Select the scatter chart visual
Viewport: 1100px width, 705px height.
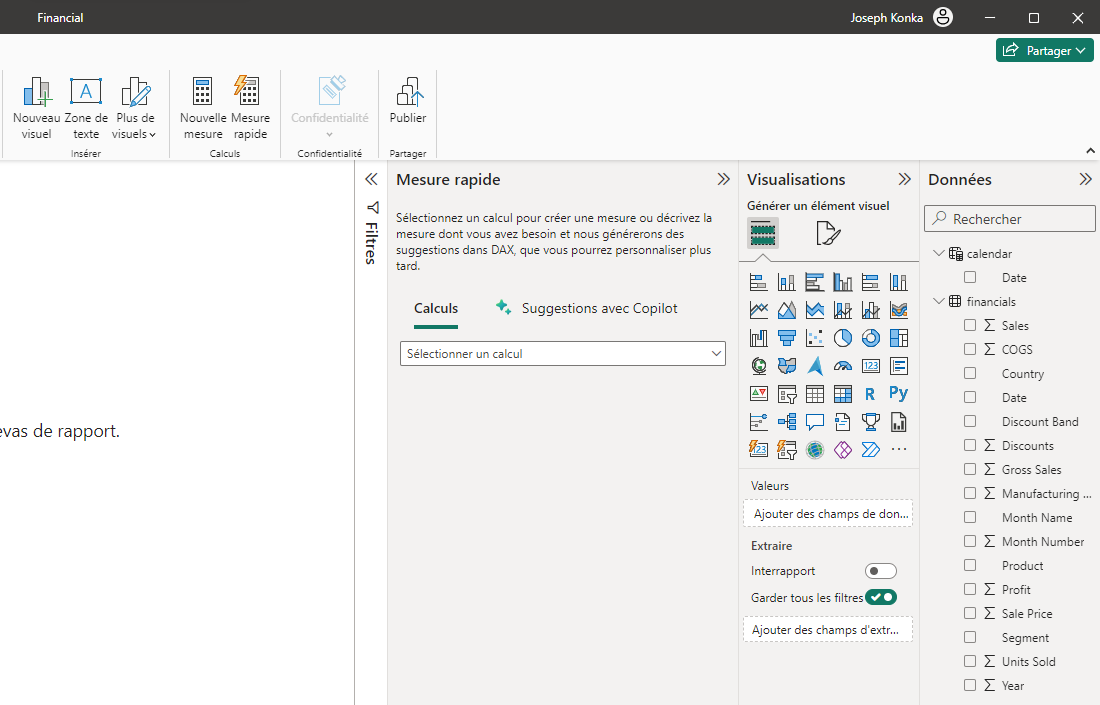(x=814, y=337)
